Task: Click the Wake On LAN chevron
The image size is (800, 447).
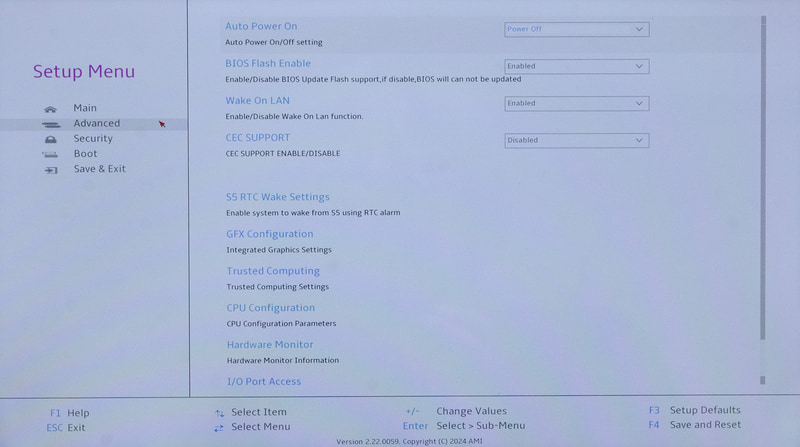Action: click(x=639, y=103)
